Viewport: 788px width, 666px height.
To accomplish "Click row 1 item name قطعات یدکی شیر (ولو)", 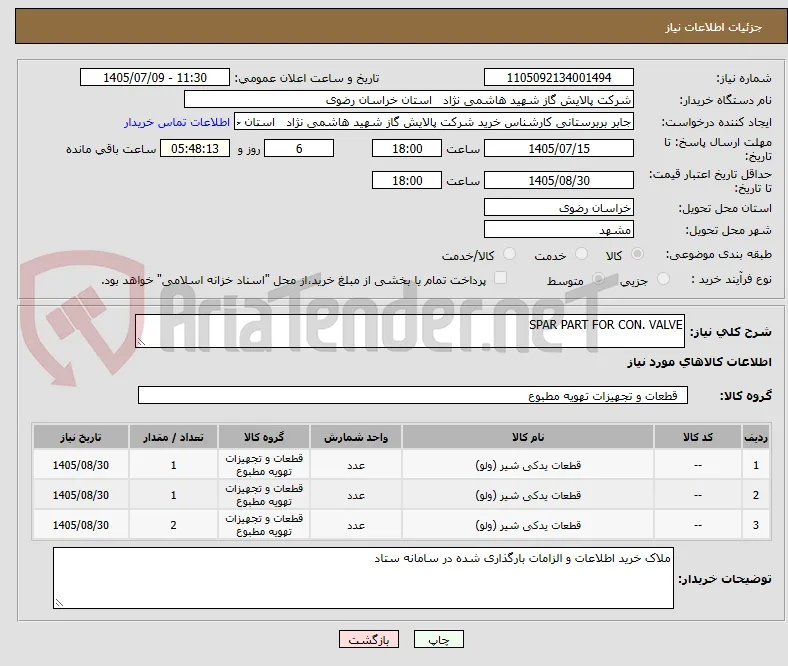I will point(528,465).
